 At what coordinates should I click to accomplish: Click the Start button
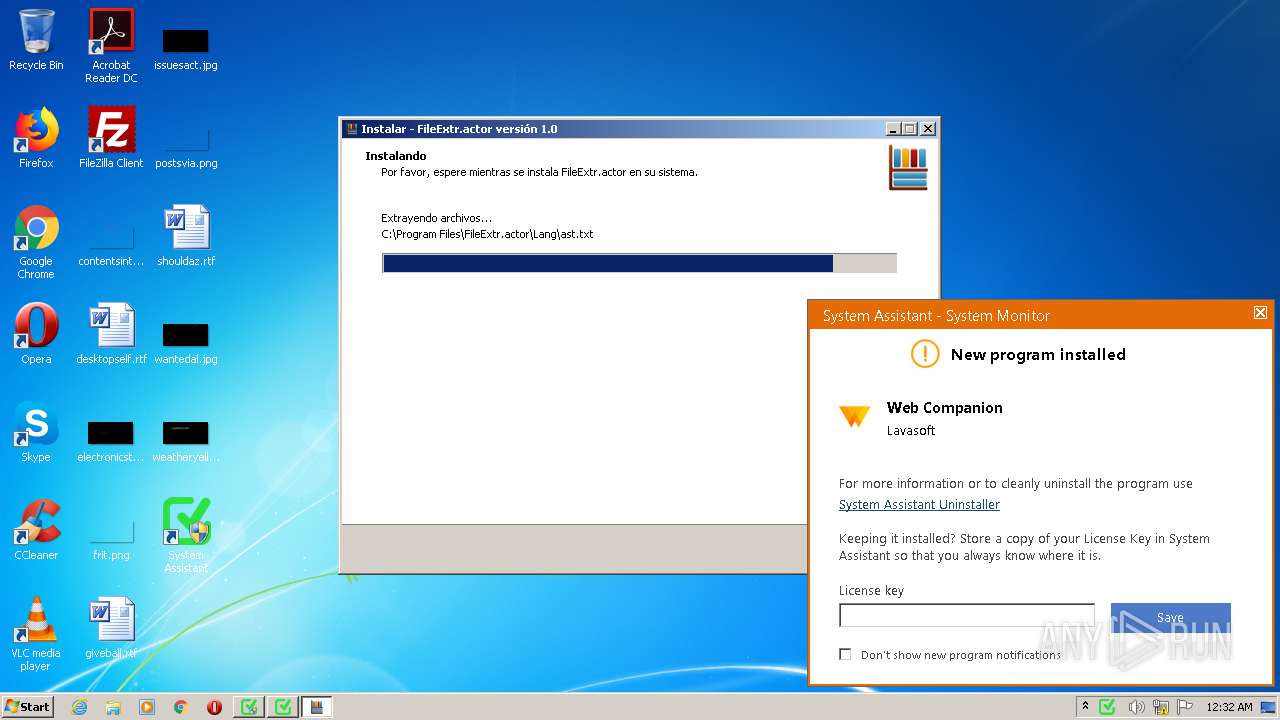pyautogui.click(x=27, y=707)
